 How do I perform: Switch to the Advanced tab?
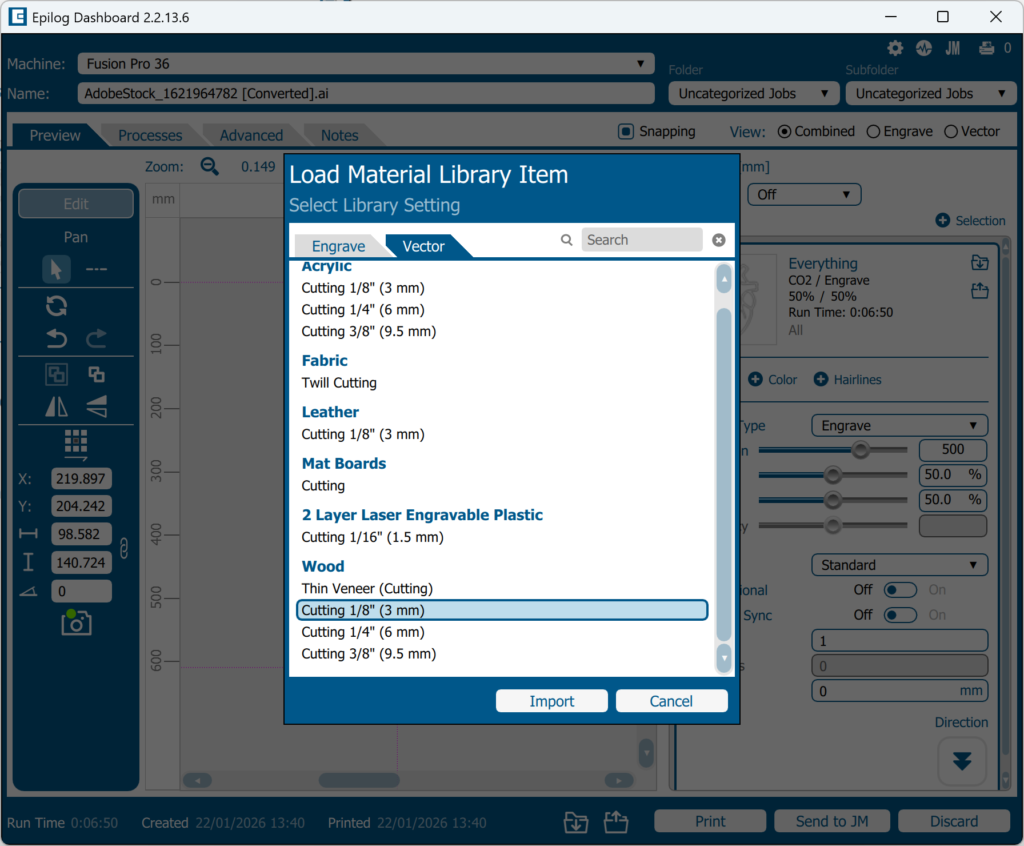[x=251, y=135]
